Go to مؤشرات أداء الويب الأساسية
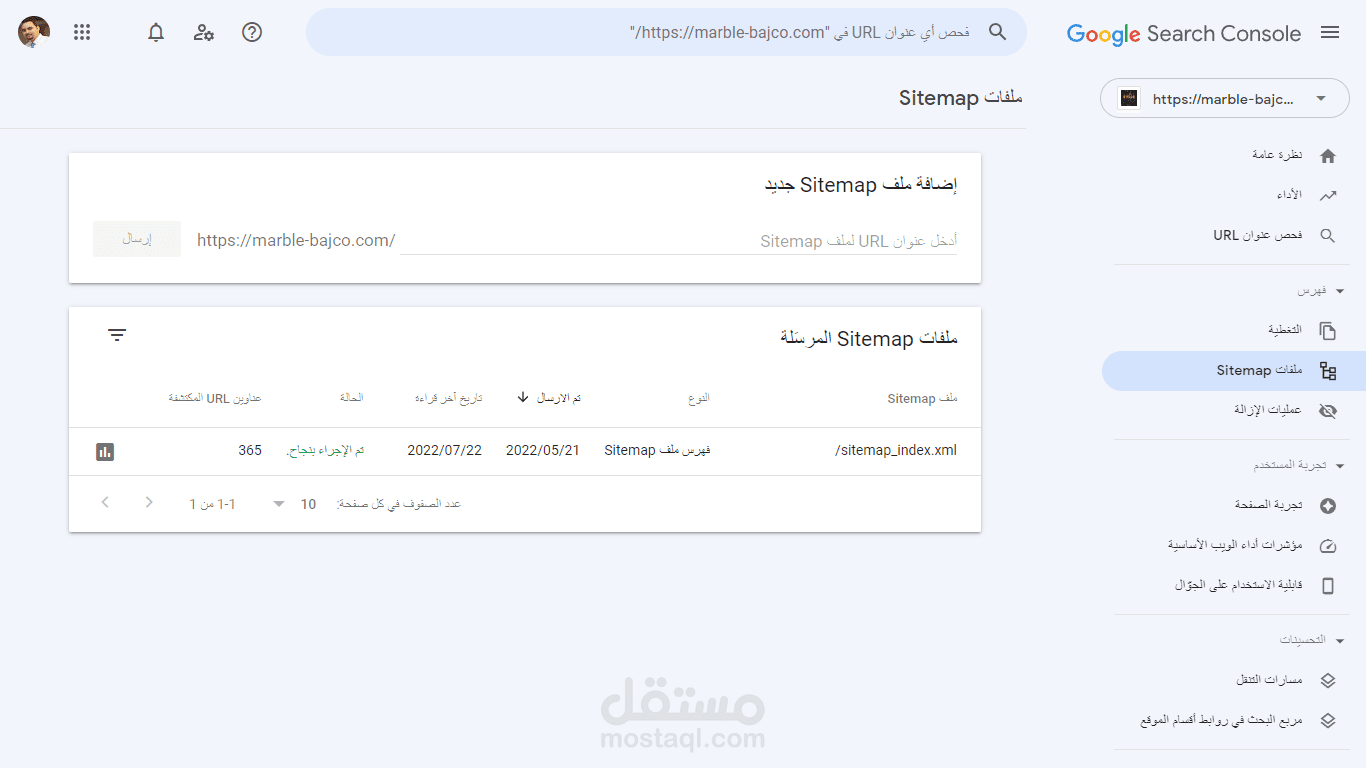 1235,545
